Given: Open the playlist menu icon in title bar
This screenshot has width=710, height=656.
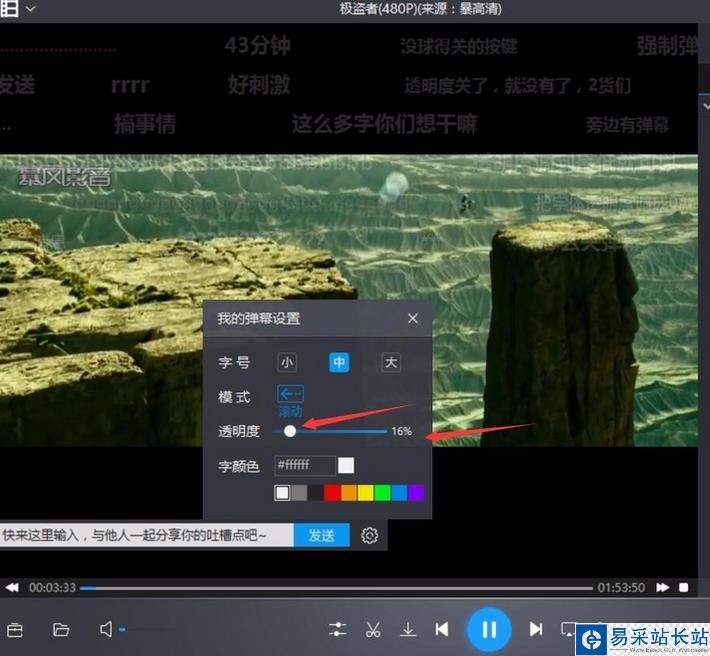Looking at the screenshot, I should [x=9, y=8].
